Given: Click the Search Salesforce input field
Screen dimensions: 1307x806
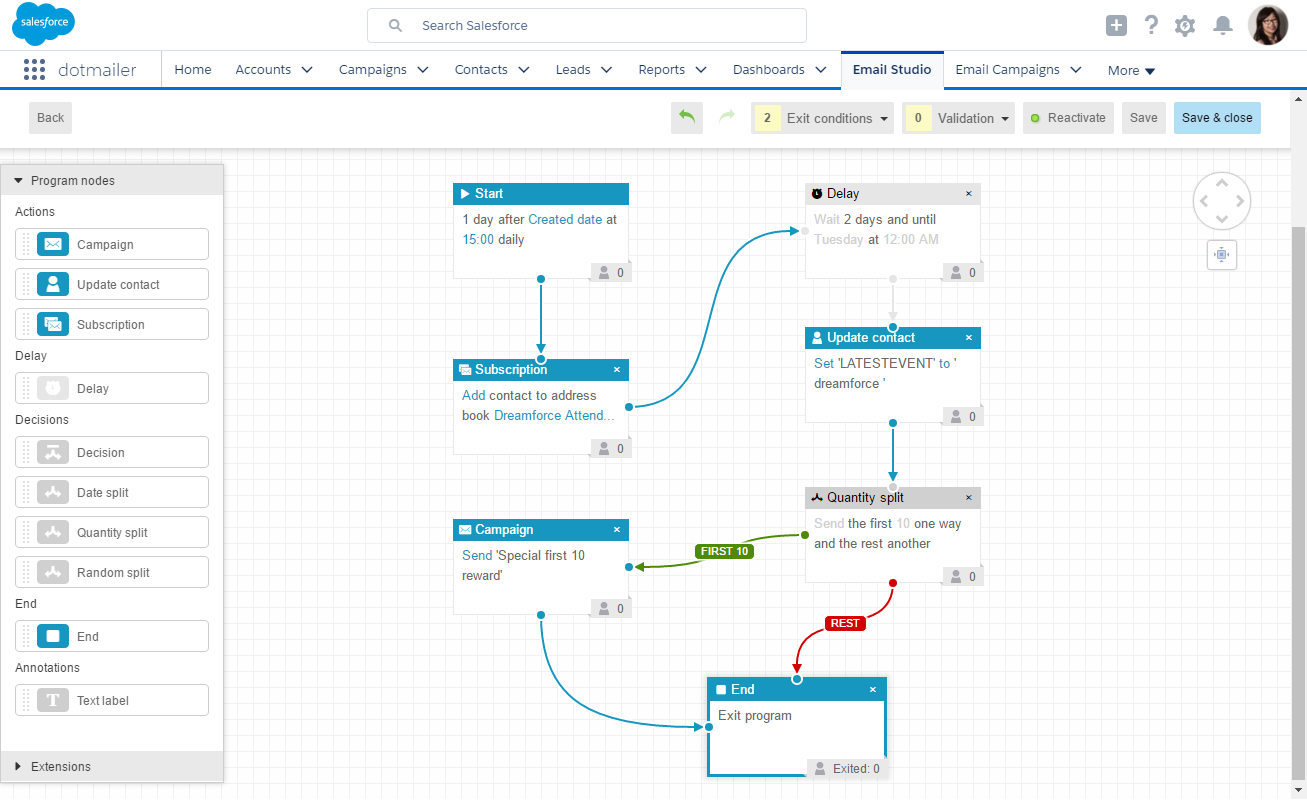Looking at the screenshot, I should point(586,25).
